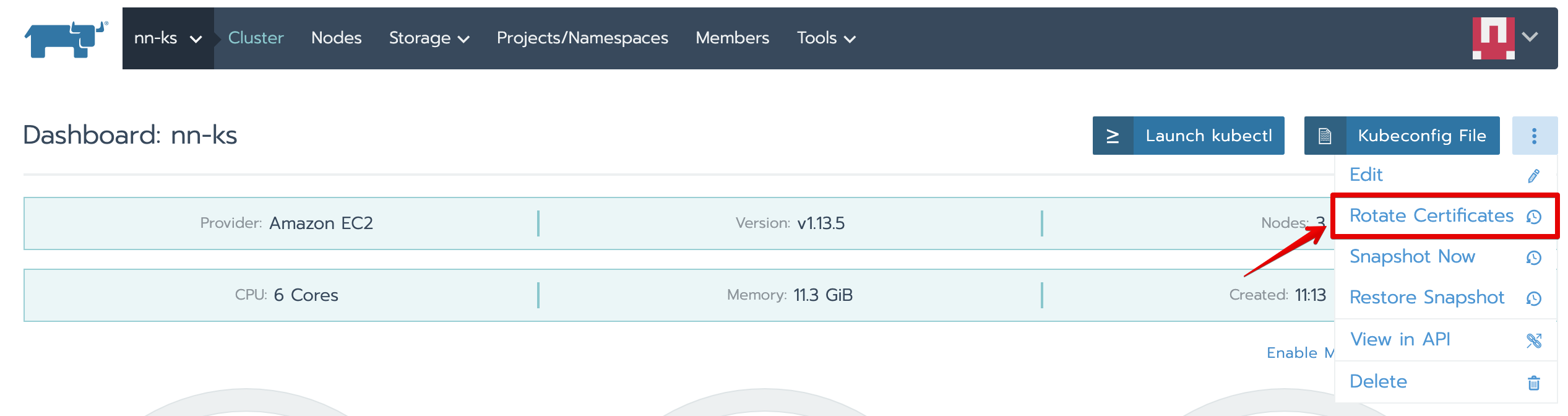Click the Rotate Certificates clock icon

pos(1533,217)
